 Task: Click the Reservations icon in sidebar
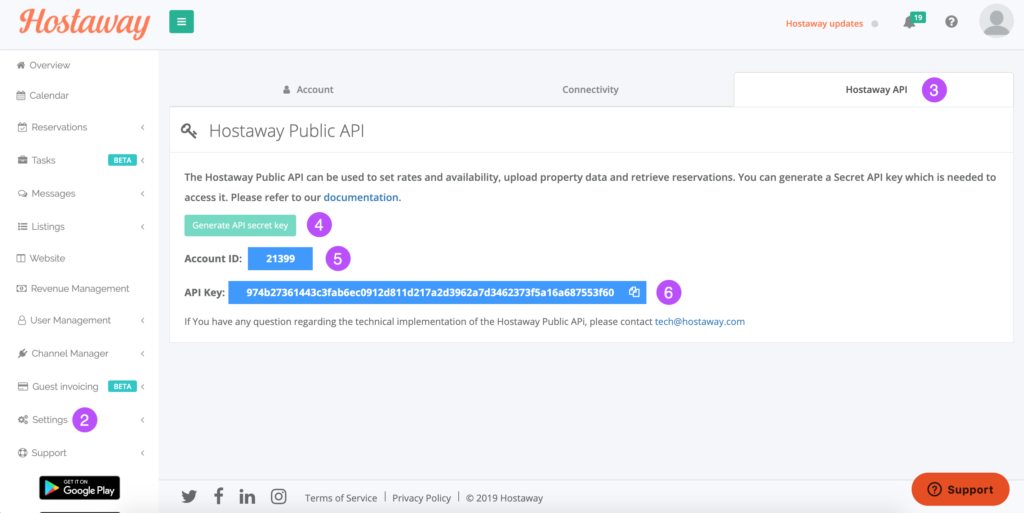pos(22,127)
